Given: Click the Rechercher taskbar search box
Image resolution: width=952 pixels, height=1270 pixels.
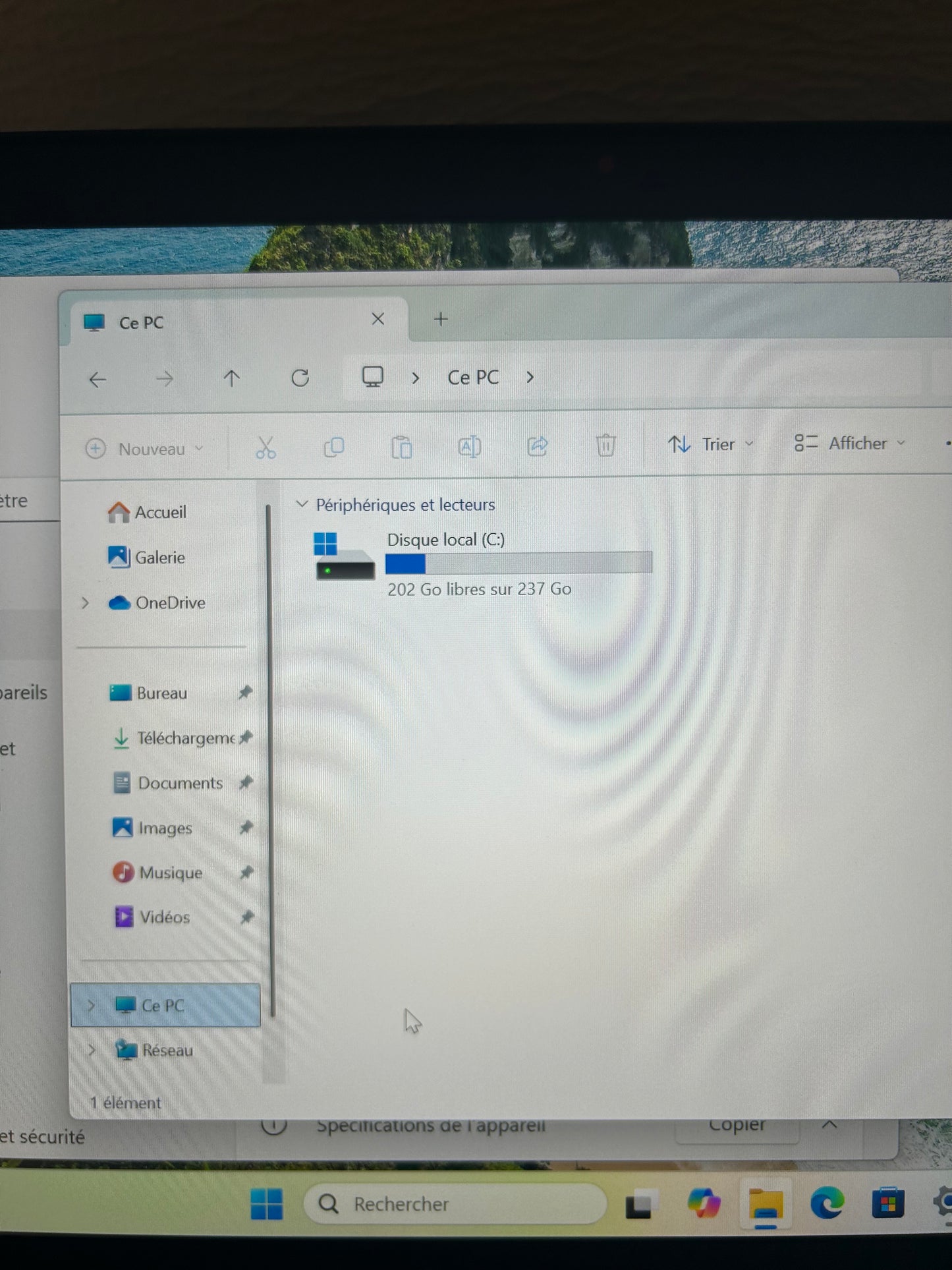Looking at the screenshot, I should tap(455, 1204).
